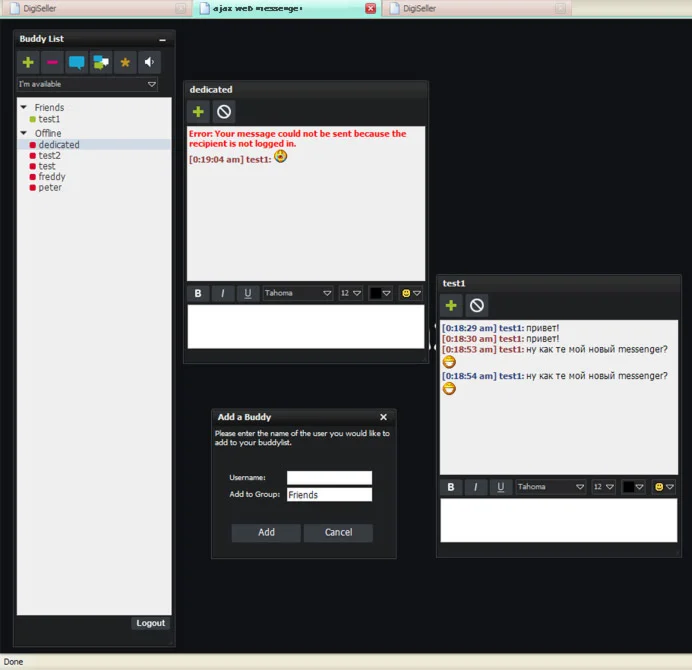Click the pink minus Remove Buddy icon

pyautogui.click(x=53, y=62)
